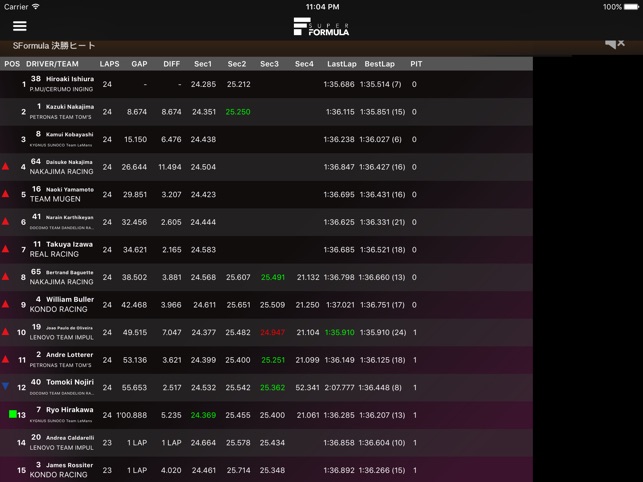
Task: Select driver Kazuki Nakajima
Action: click(70, 107)
